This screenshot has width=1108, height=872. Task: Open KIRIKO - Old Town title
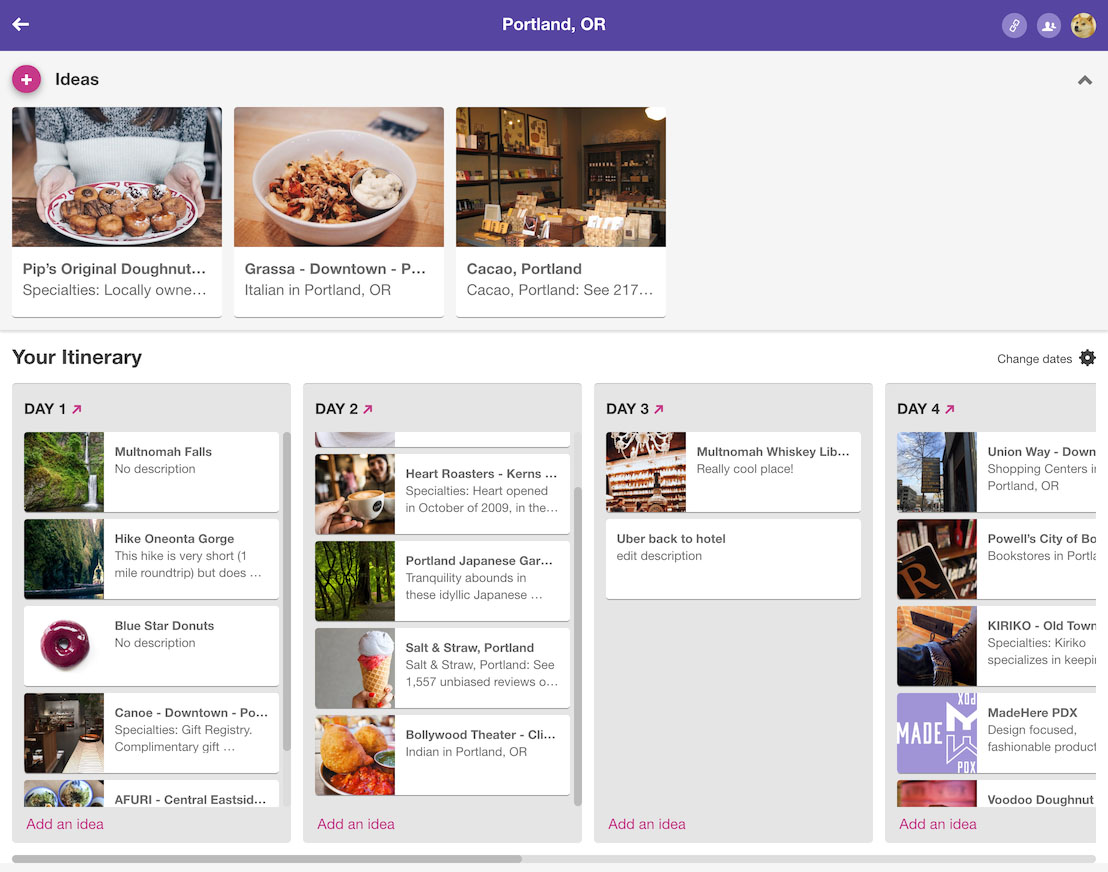pyautogui.click(x=1042, y=625)
